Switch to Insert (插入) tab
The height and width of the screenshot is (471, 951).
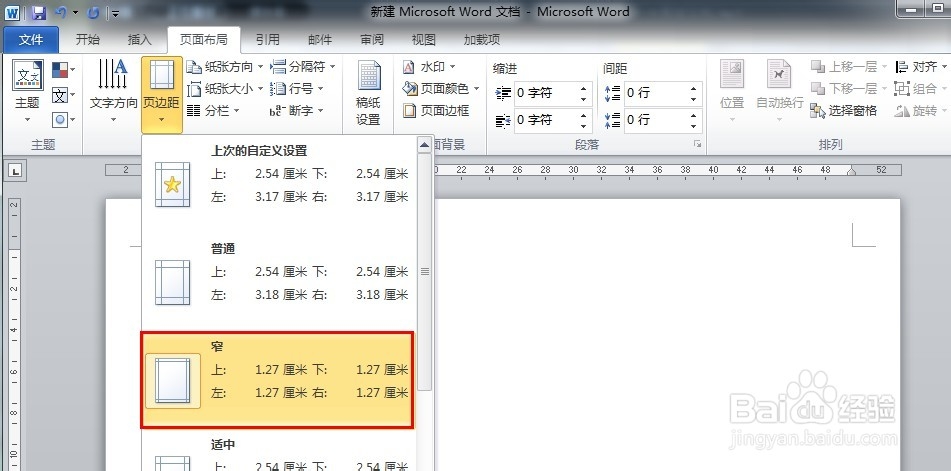click(139, 40)
